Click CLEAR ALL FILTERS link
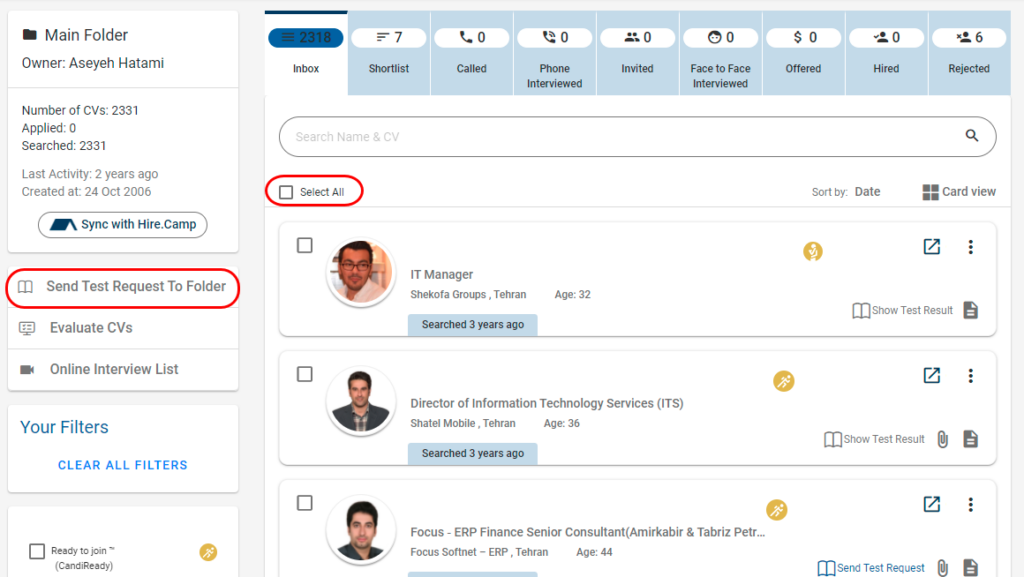This screenshot has height=577, width=1024. point(123,465)
